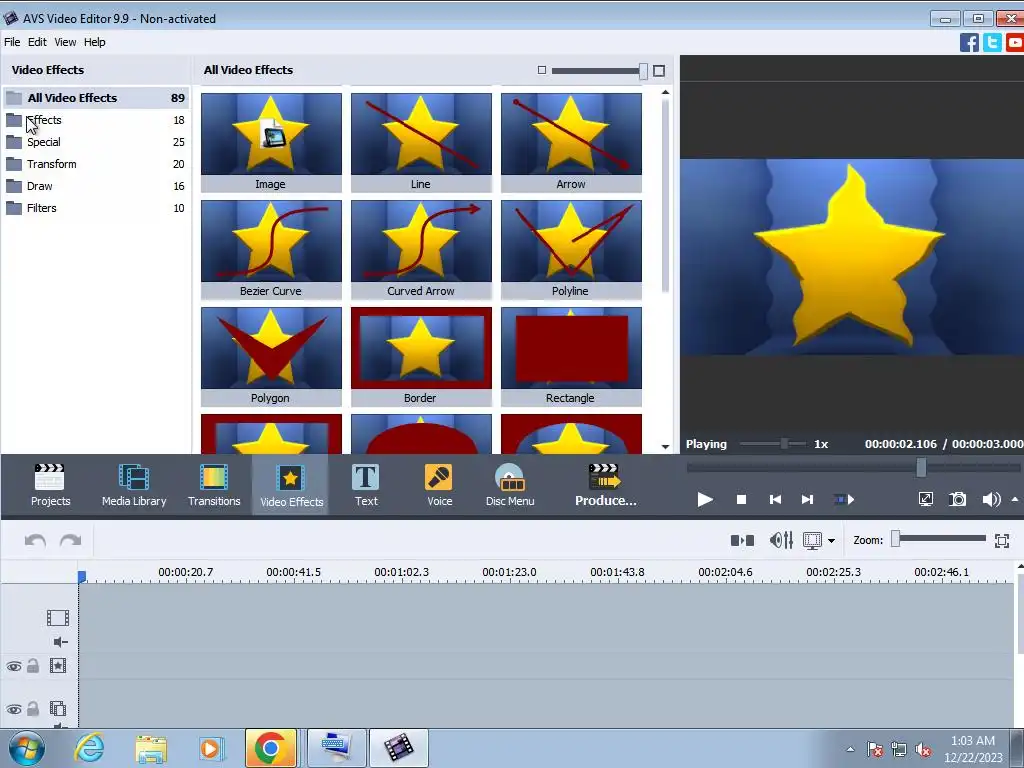
Task: Open the Twitter link icon
Action: 992,42
